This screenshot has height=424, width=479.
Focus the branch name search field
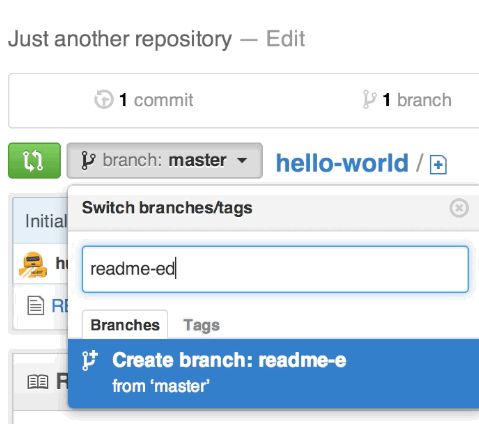(275, 269)
